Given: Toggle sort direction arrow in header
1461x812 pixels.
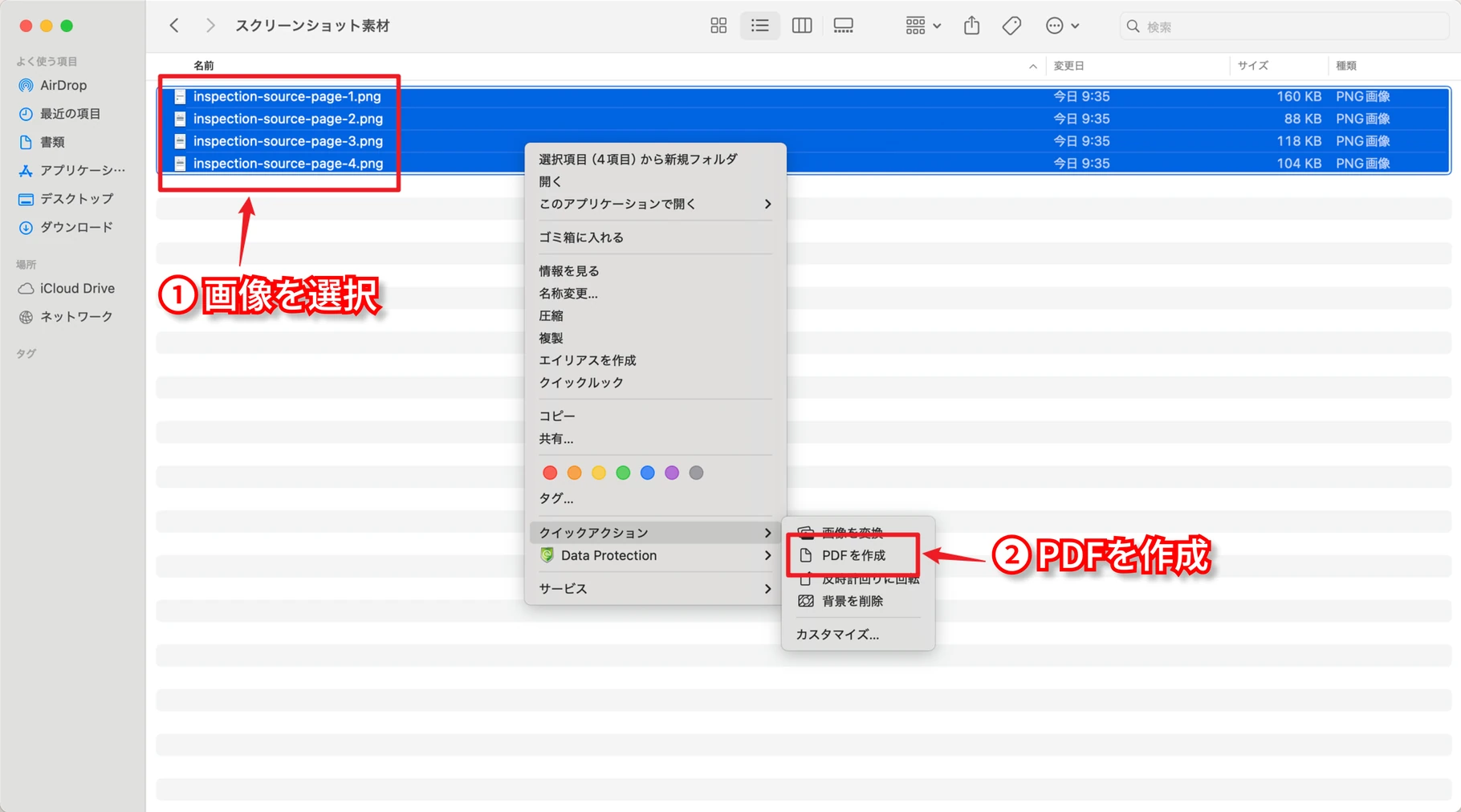Looking at the screenshot, I should coord(1032,67).
